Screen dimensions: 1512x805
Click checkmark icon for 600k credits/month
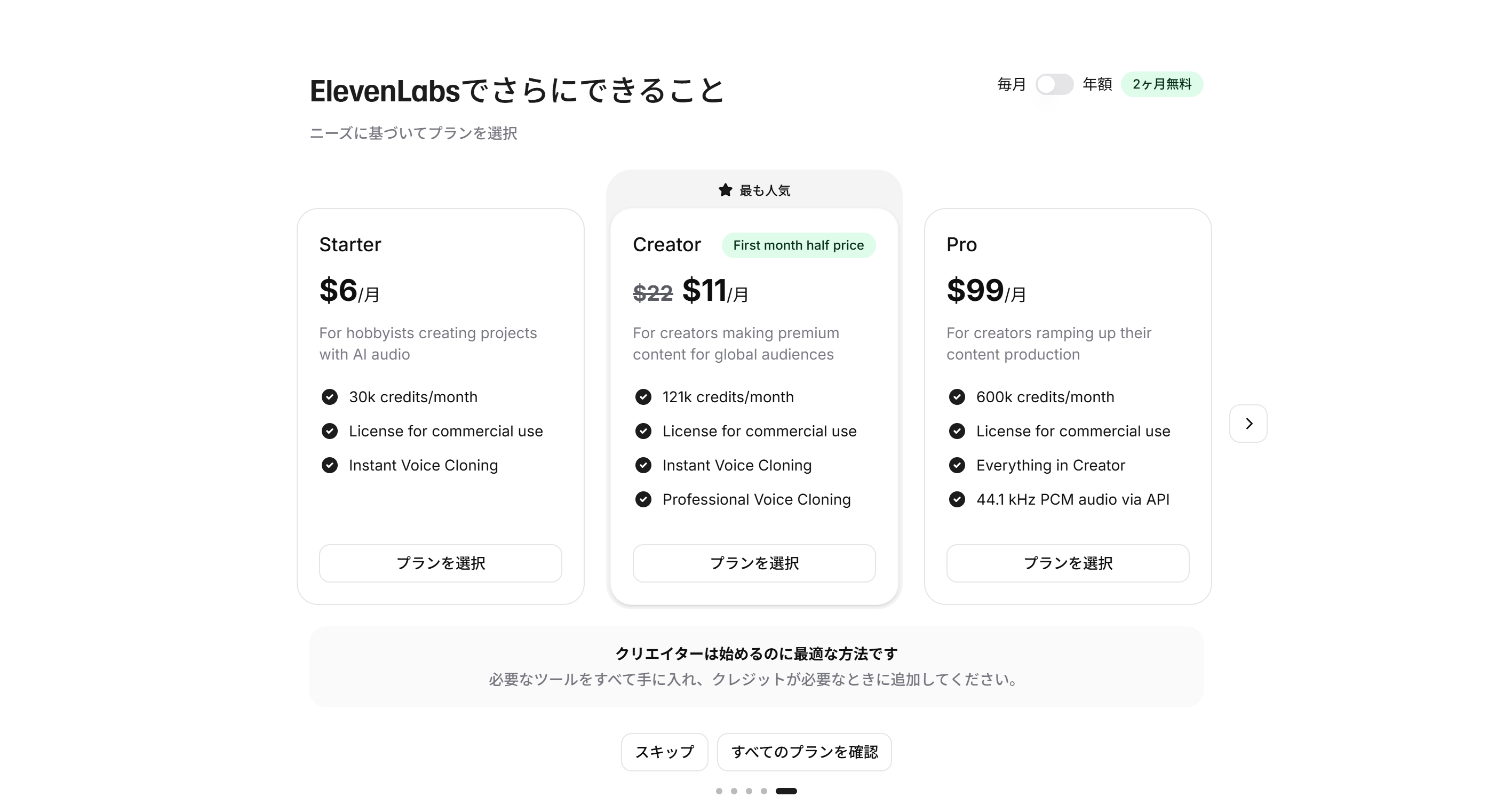click(957, 397)
